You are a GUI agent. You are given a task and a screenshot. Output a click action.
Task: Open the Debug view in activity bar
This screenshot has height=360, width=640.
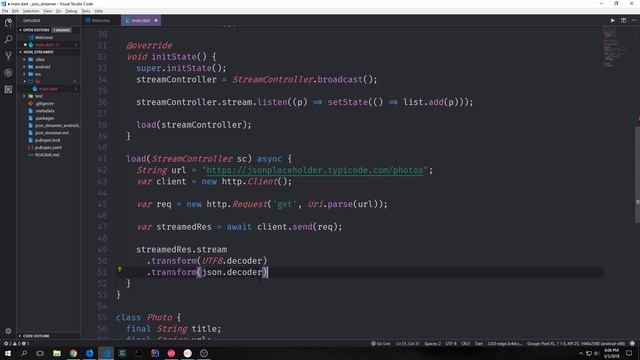click(8, 73)
